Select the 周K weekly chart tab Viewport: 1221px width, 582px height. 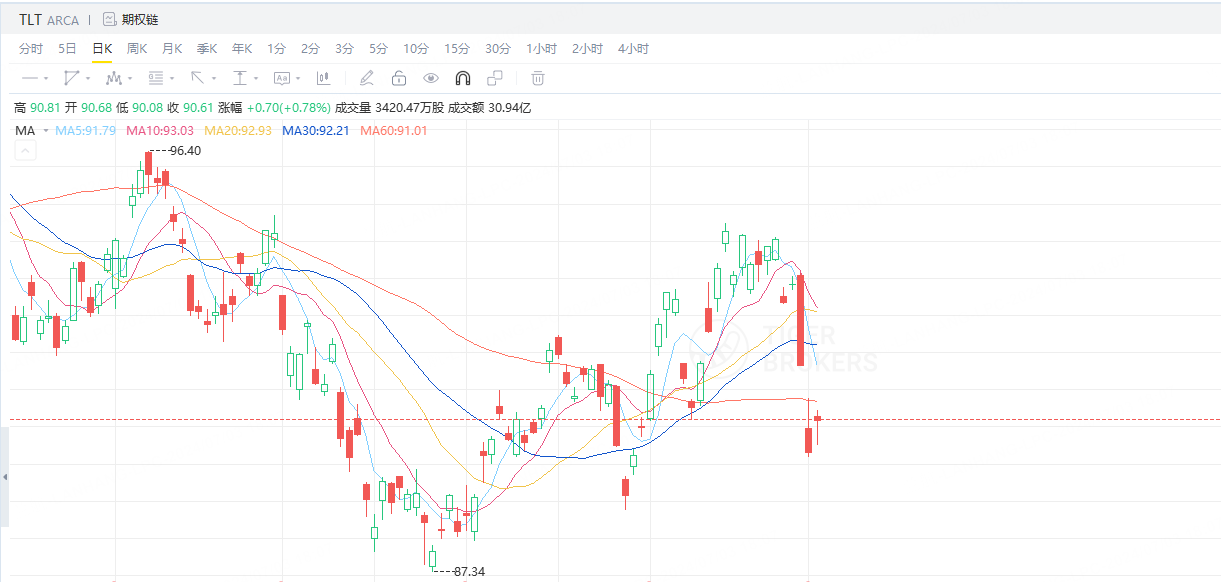pos(137,49)
